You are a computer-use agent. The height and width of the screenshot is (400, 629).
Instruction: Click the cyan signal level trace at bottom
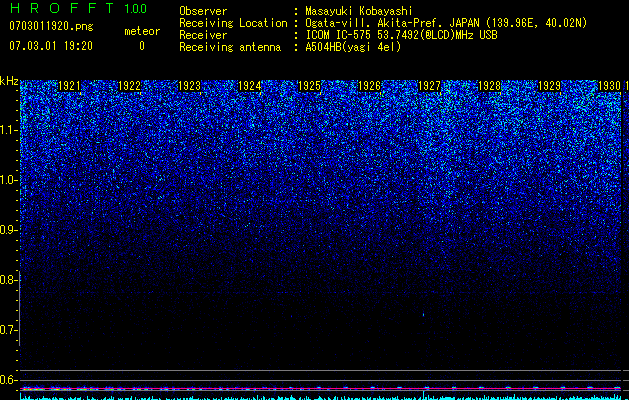click(321, 397)
